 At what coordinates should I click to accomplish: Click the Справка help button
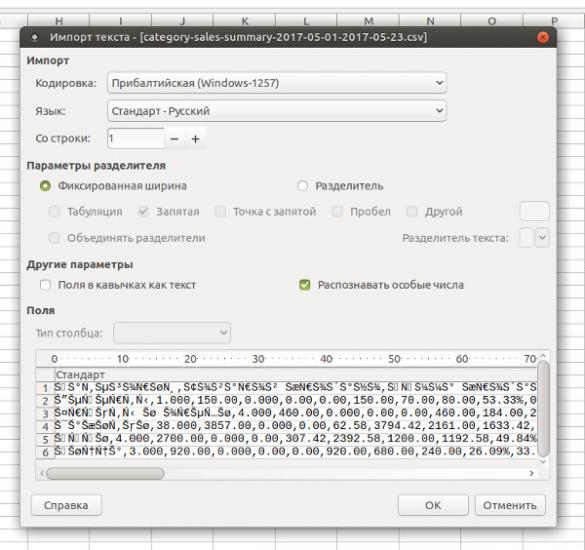tap(66, 505)
